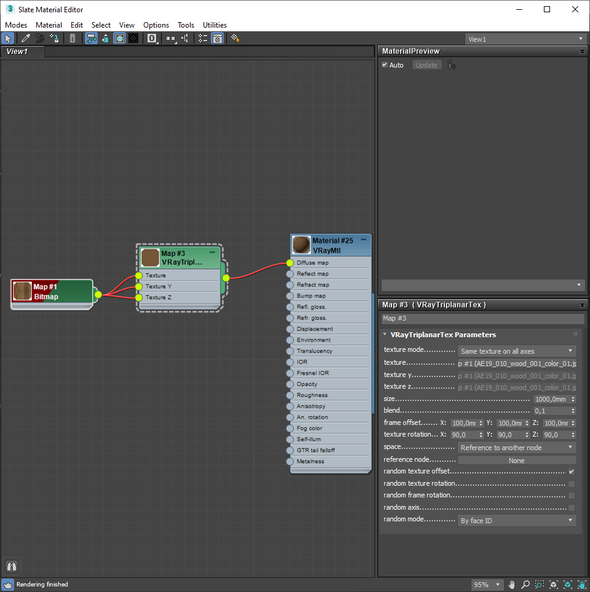
Task: Click the Lay Out All nodes icon
Action: pyautogui.click(x=171, y=38)
